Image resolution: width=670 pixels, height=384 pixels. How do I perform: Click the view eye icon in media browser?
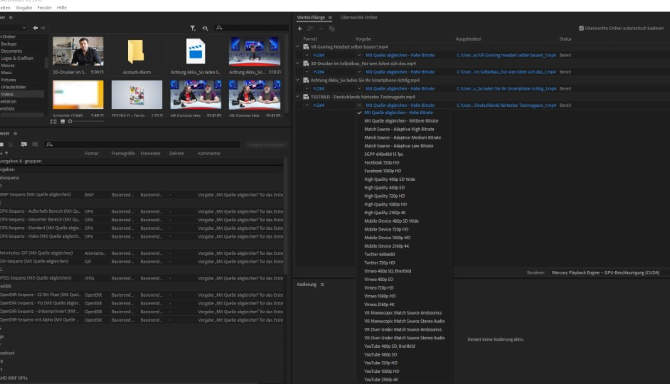click(205, 28)
